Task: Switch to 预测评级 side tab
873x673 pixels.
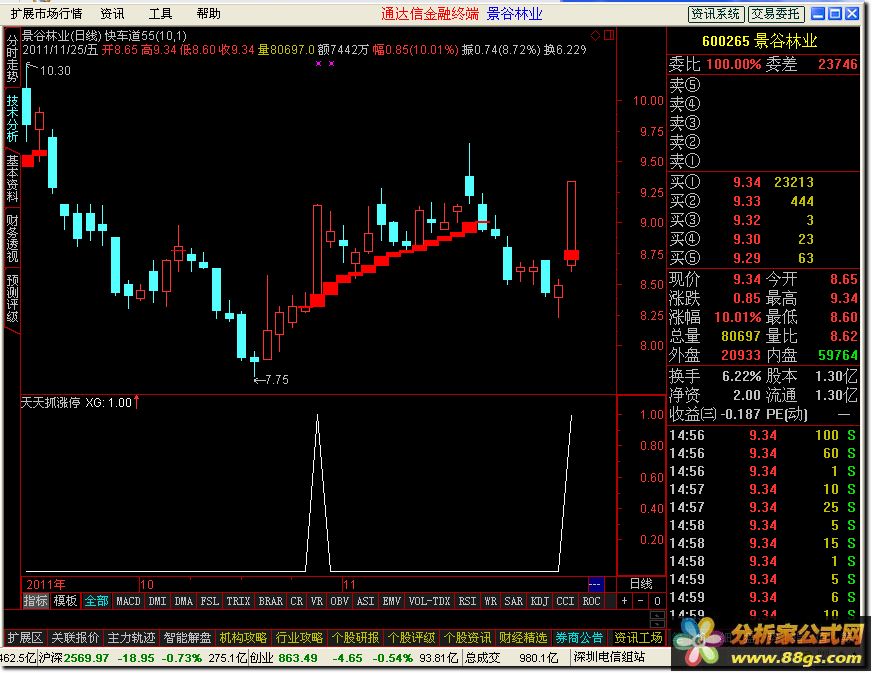Action: (x=12, y=298)
